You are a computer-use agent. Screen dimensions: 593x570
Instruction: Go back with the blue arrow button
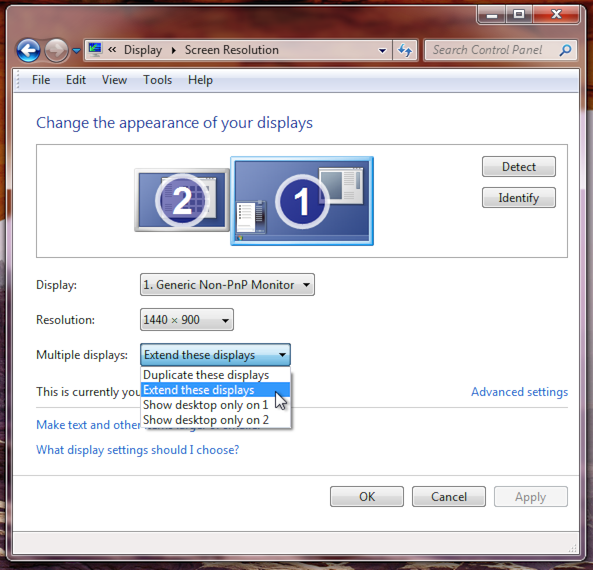coord(28,50)
